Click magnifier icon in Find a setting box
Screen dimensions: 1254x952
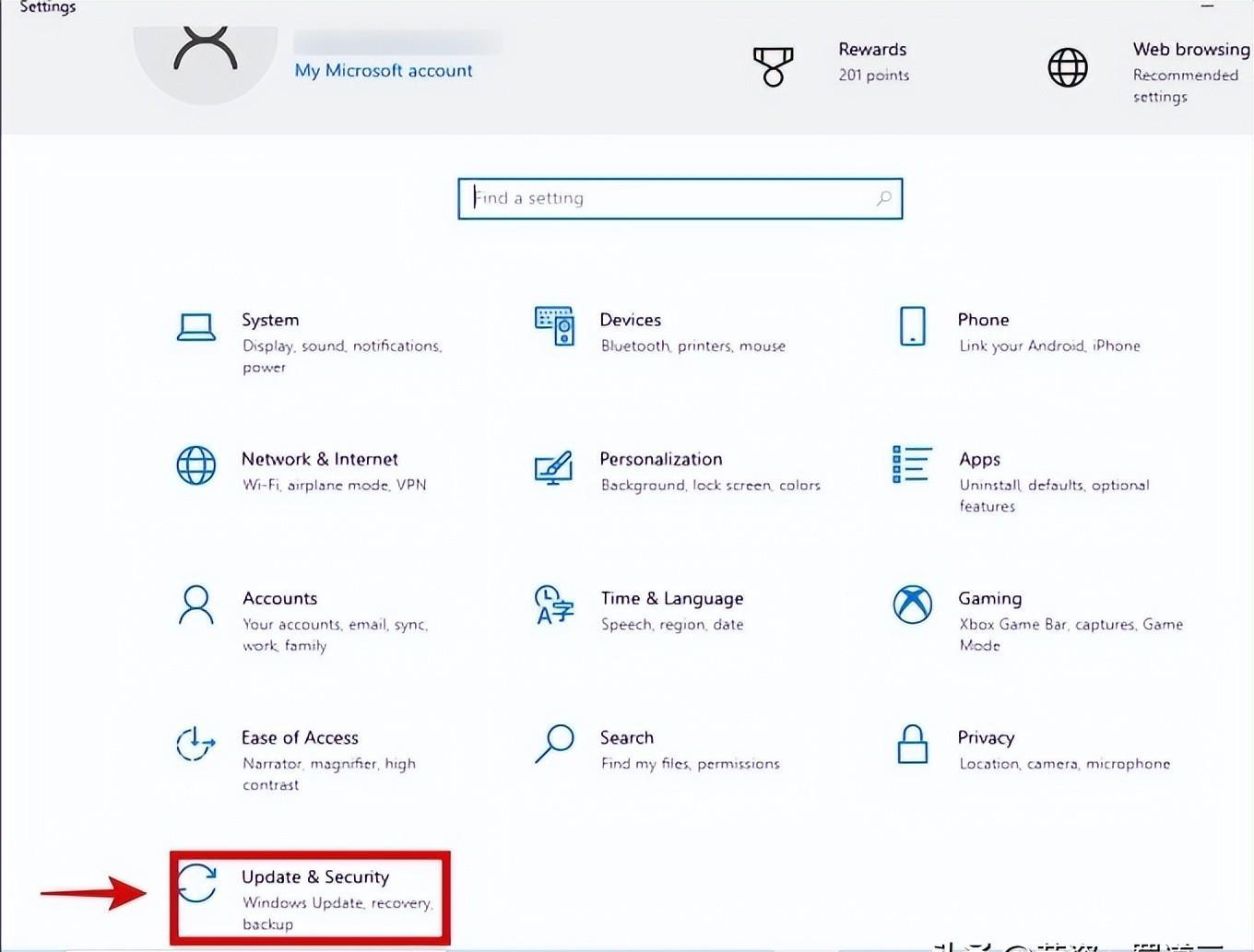pyautogui.click(x=883, y=198)
